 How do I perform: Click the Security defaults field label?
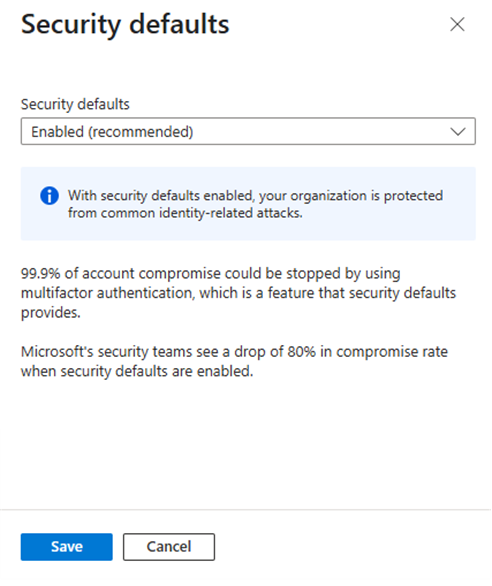(x=75, y=104)
